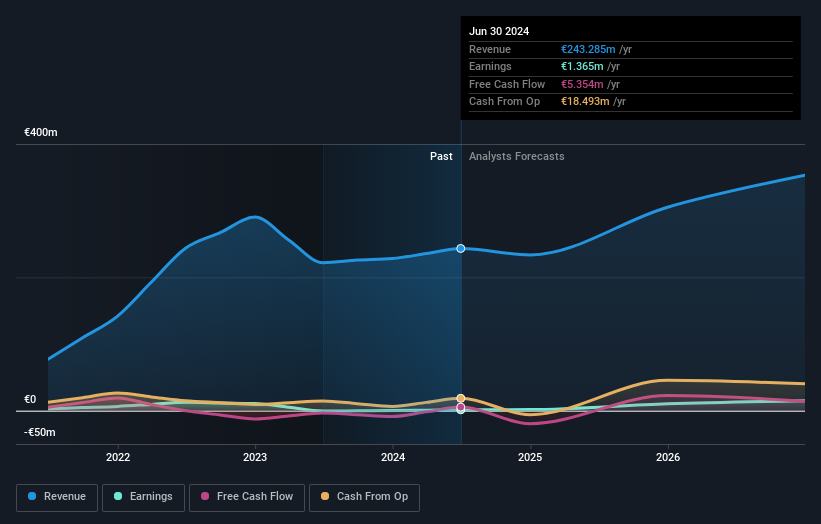The image size is (821, 524).
Task: Click the blue Revenue data point marker
Action: click(461, 249)
